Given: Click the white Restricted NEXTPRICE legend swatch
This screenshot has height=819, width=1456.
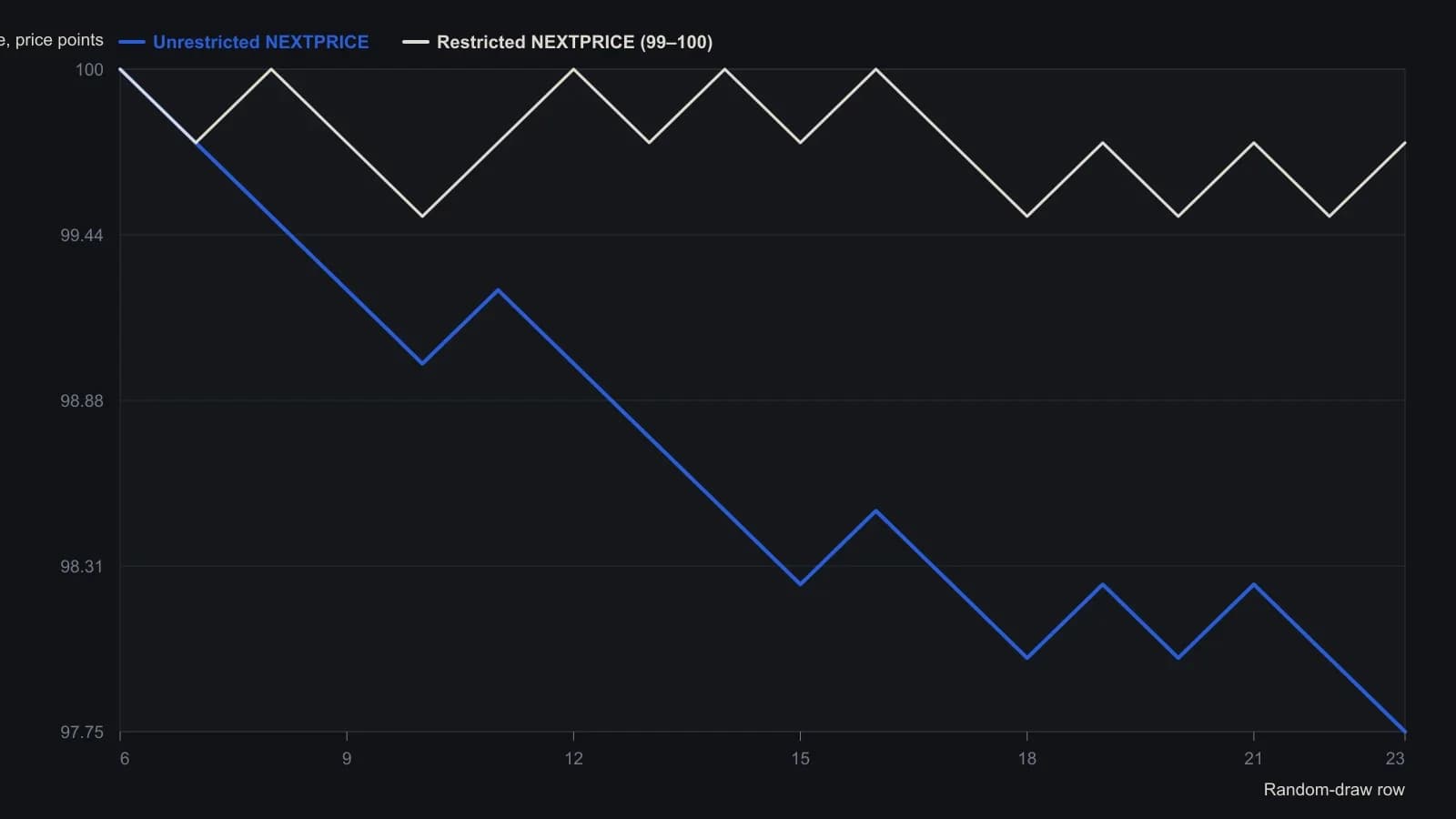Looking at the screenshot, I should pos(416,42).
